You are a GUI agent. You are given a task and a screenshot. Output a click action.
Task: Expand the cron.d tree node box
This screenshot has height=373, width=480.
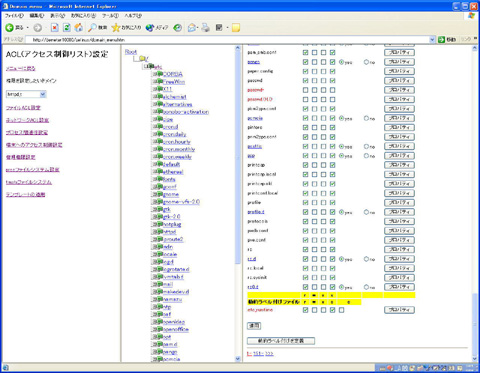coord(155,126)
